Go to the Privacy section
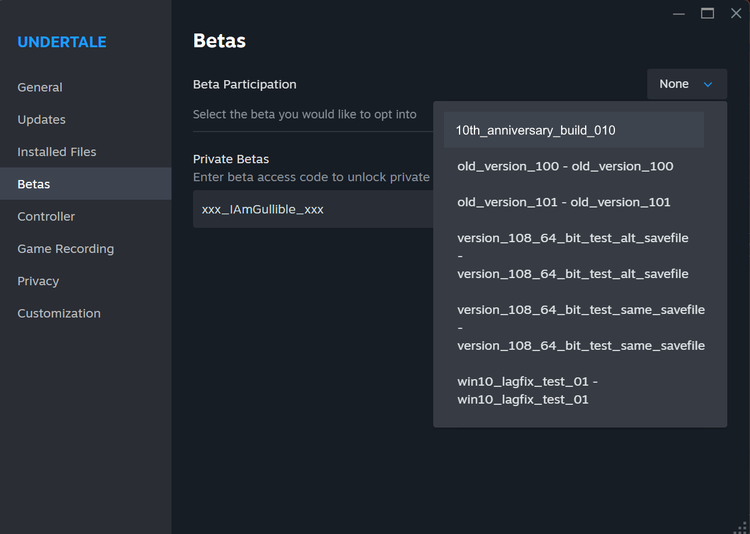The height and width of the screenshot is (534, 750). click(x=86, y=281)
